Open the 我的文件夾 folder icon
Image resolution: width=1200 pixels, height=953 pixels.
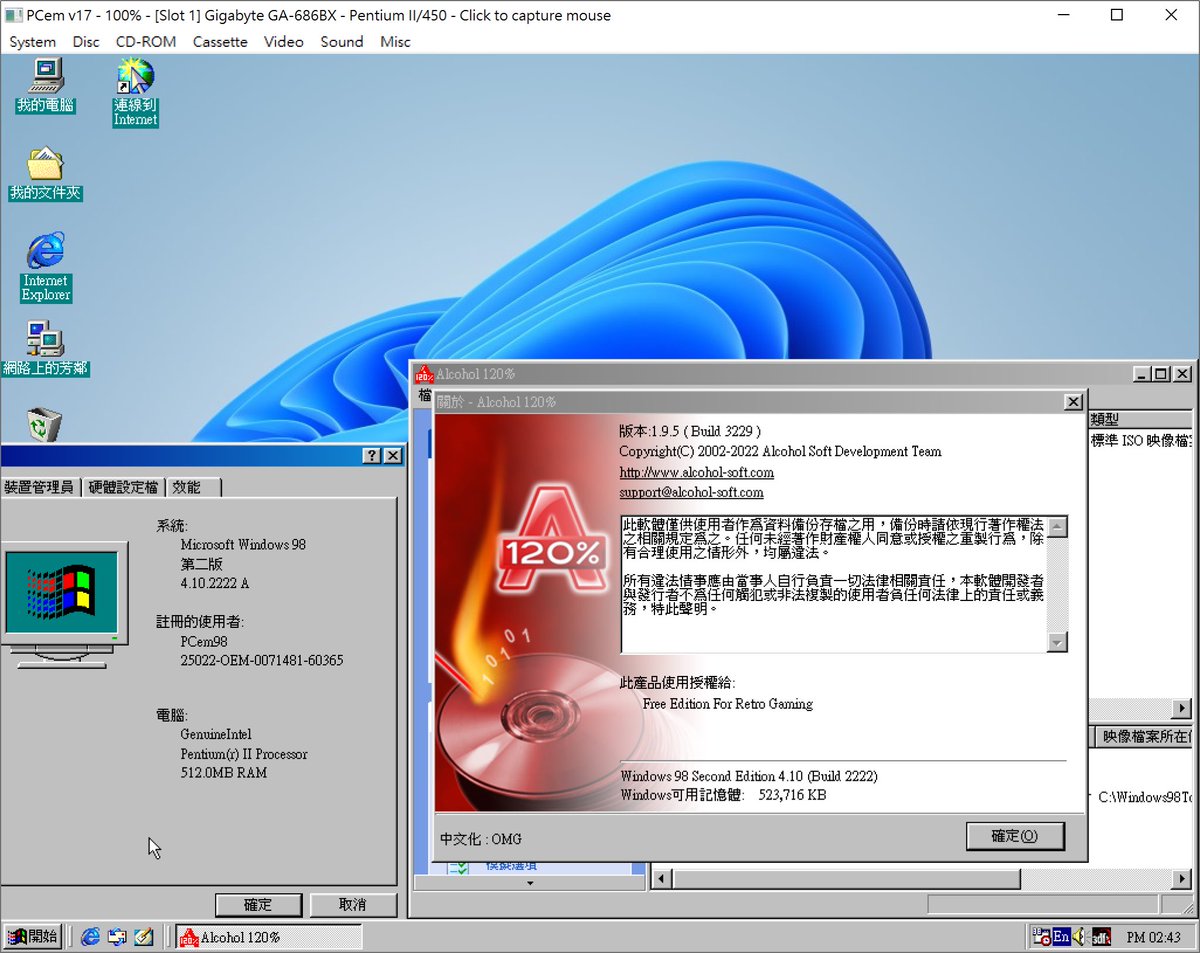(45, 174)
